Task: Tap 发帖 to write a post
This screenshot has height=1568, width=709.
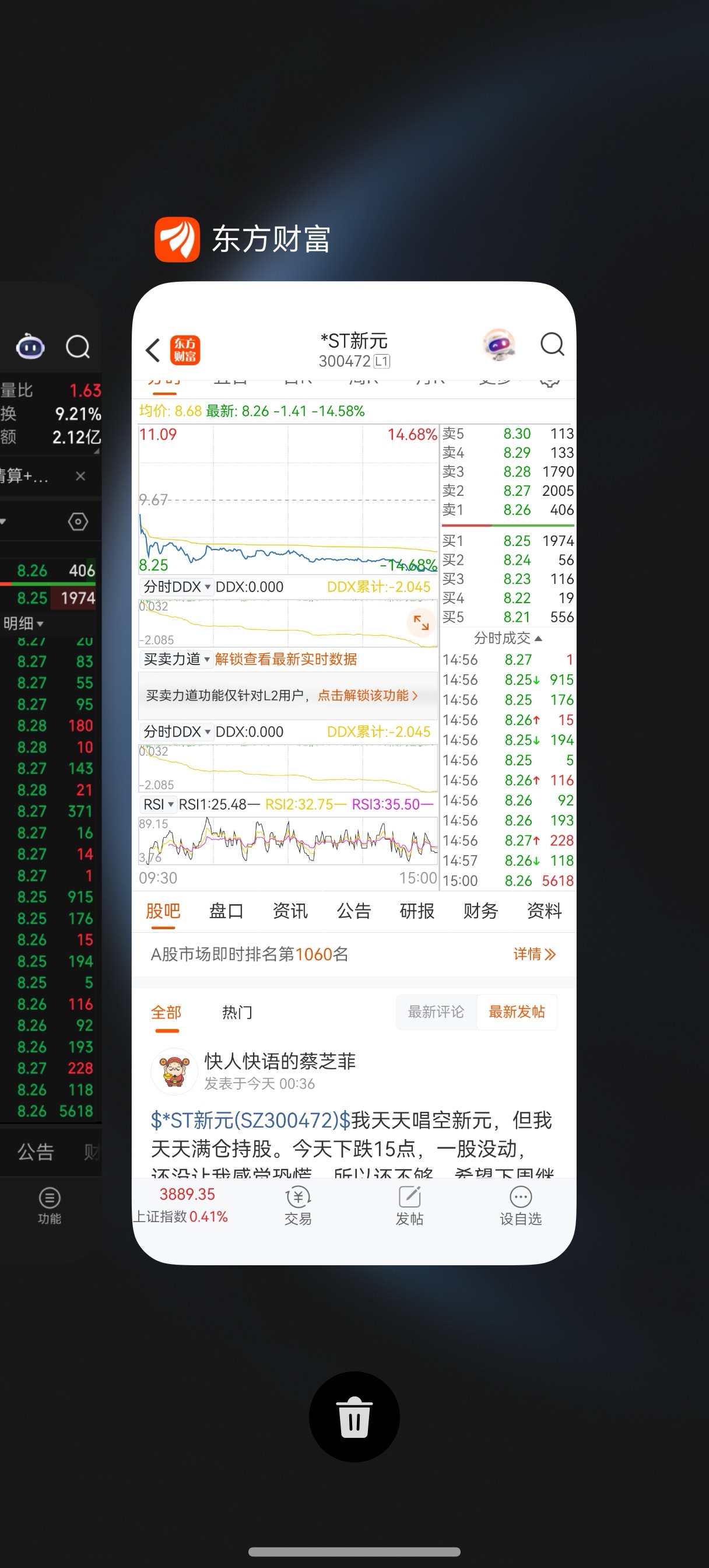Action: pyautogui.click(x=409, y=1206)
